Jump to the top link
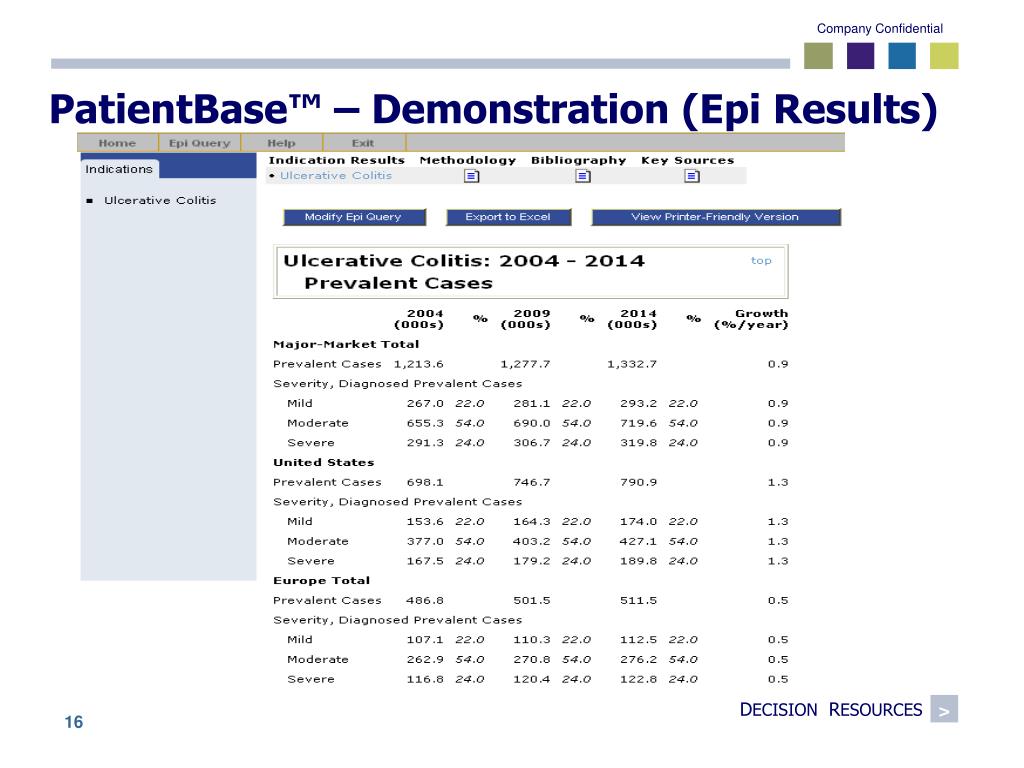 tap(761, 261)
